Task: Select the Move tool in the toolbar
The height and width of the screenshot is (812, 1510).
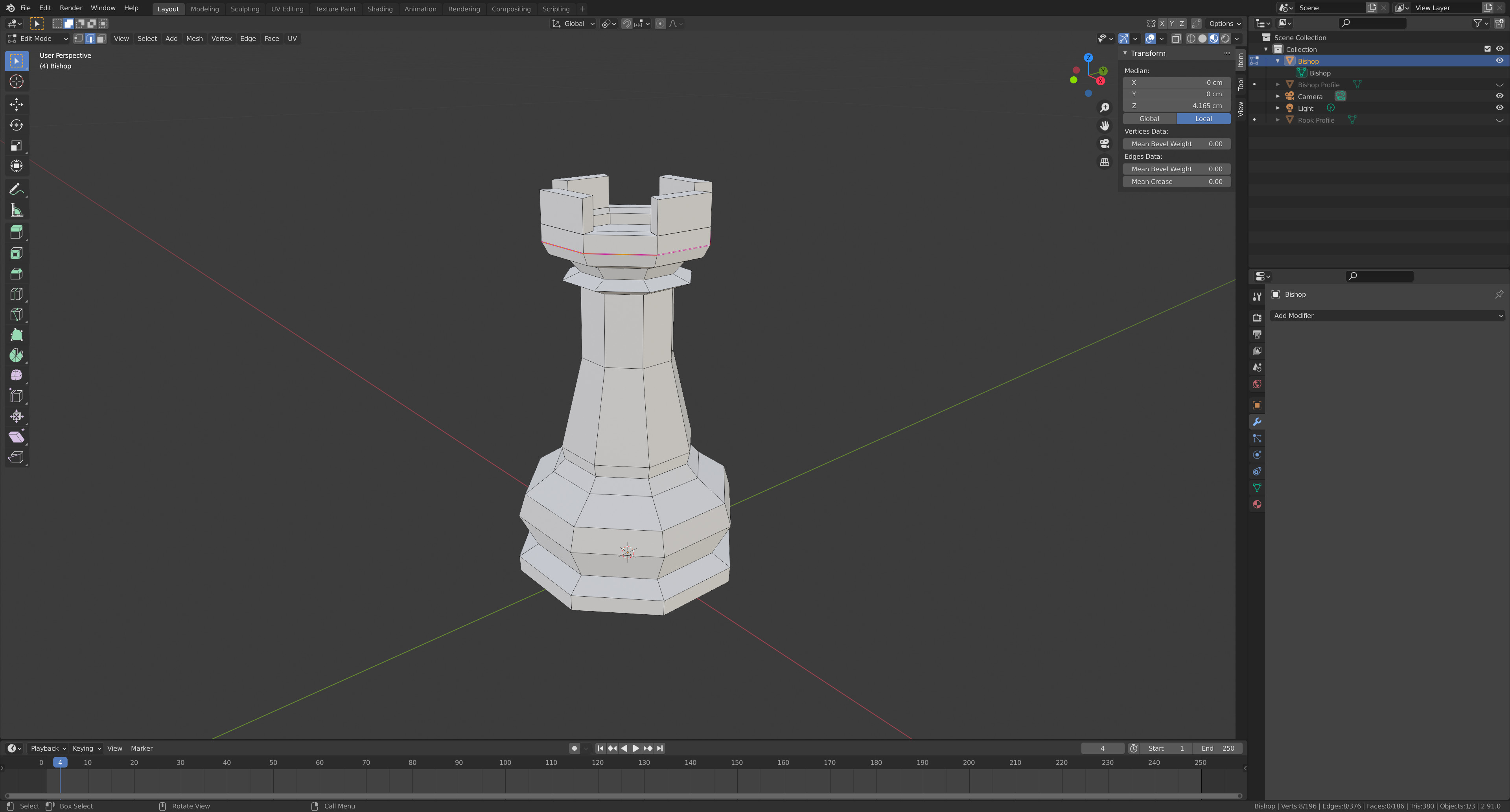Action: [x=17, y=104]
